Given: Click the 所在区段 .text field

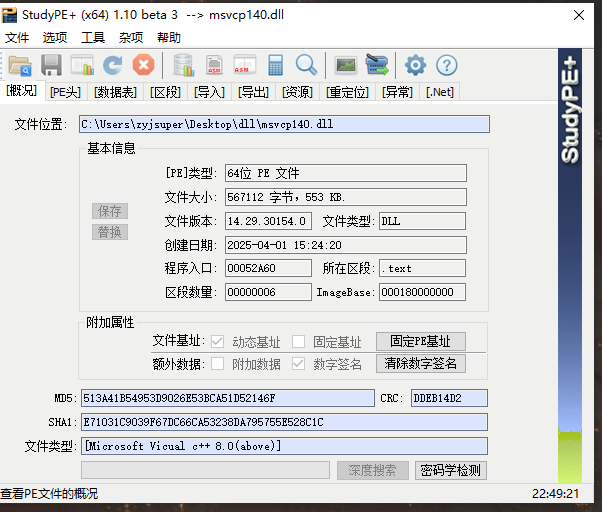Looking at the screenshot, I should point(422,268).
